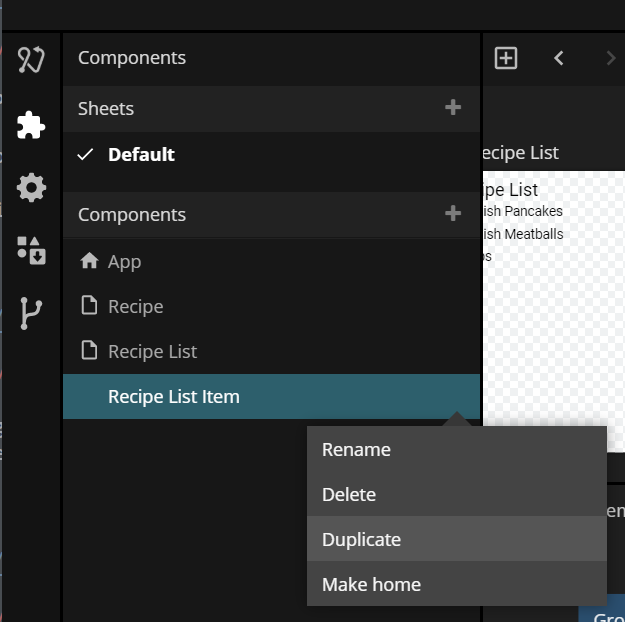Viewport: 625px width, 622px height.
Task: Choose Duplicate from the context menu
Action: point(361,540)
